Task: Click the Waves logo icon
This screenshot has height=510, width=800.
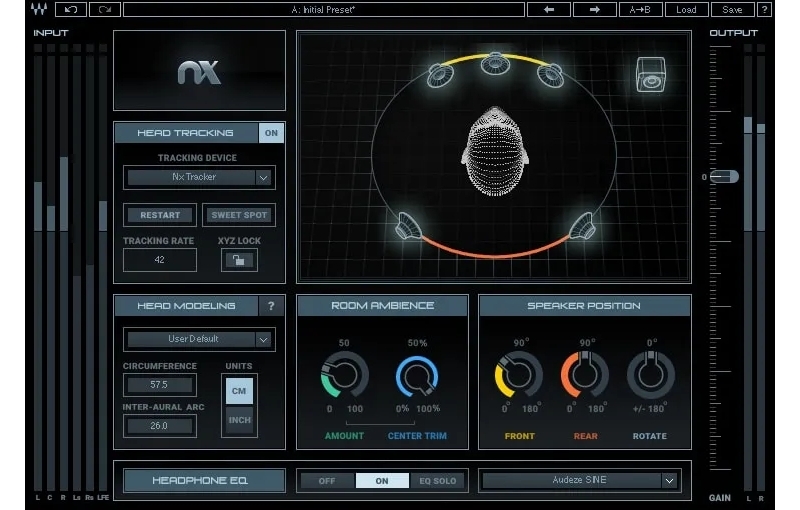Action: (39, 9)
